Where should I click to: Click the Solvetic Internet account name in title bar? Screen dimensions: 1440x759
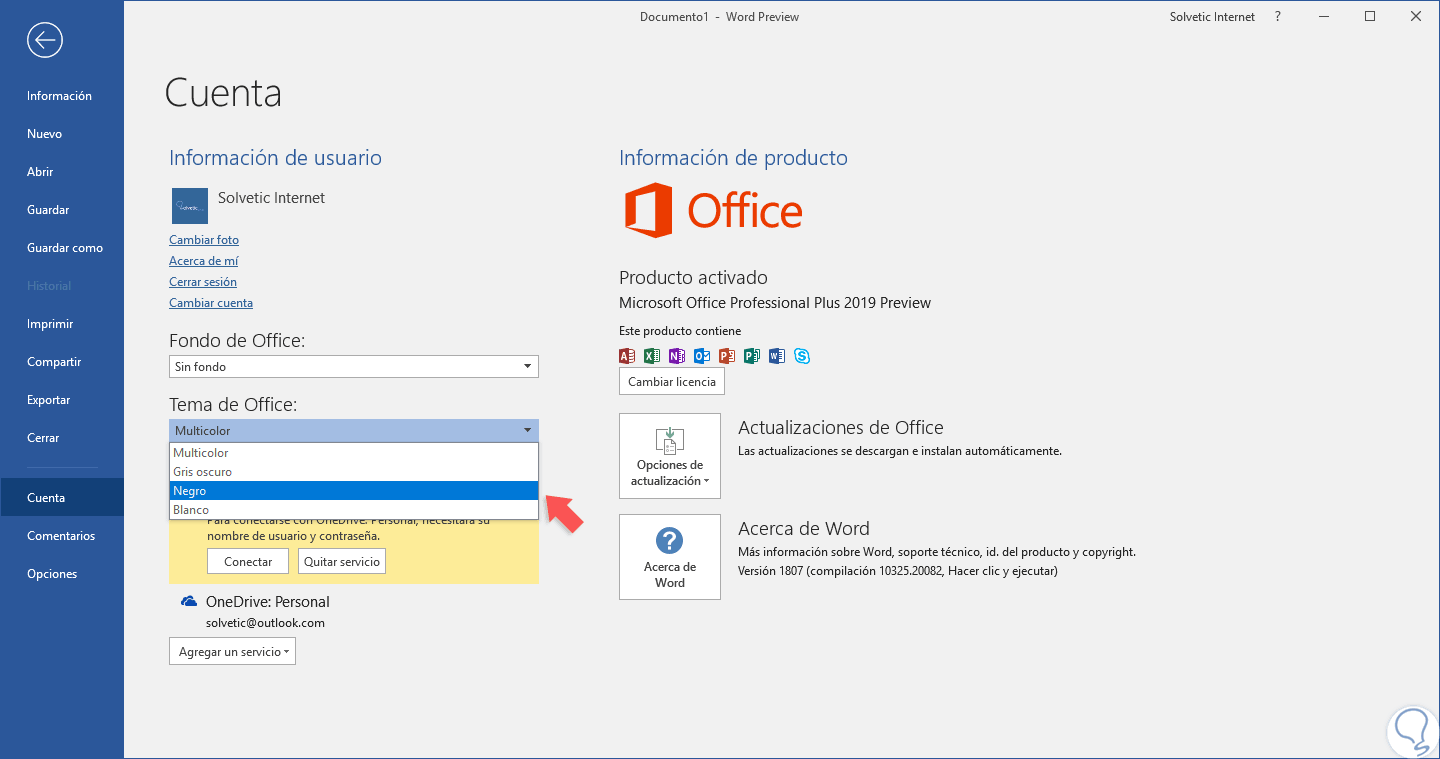(x=1212, y=17)
